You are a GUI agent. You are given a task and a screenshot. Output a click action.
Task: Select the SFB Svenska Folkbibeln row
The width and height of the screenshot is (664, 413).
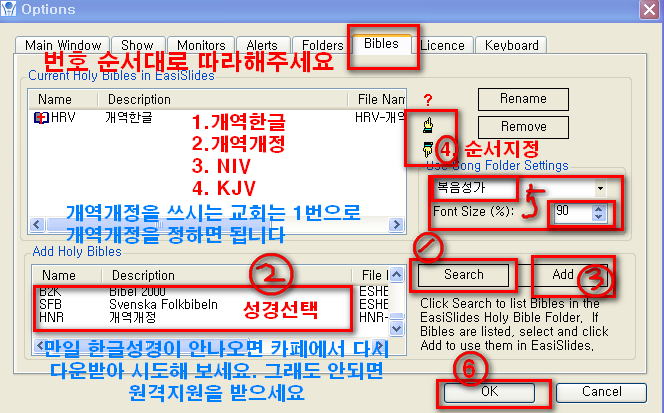pos(210,304)
